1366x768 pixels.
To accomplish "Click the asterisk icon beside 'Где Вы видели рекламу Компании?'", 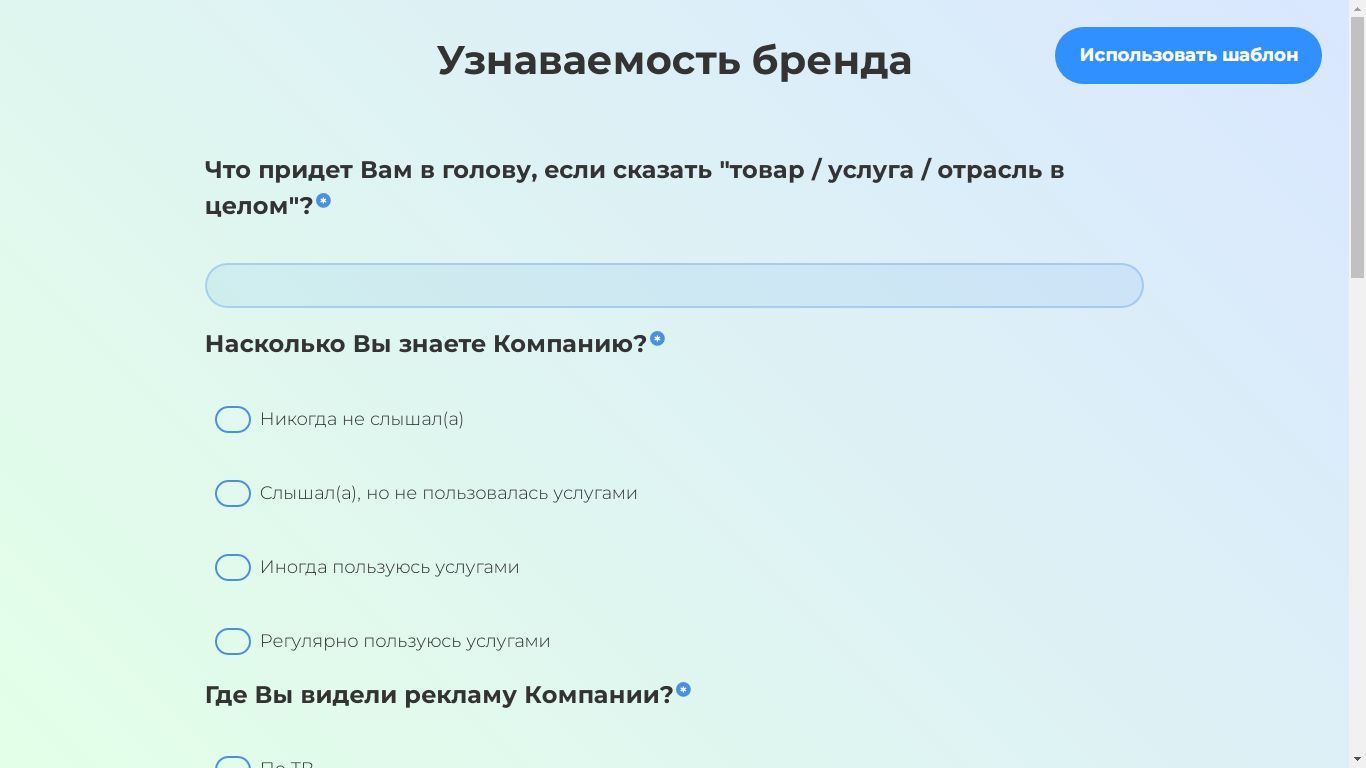I will (682, 688).
